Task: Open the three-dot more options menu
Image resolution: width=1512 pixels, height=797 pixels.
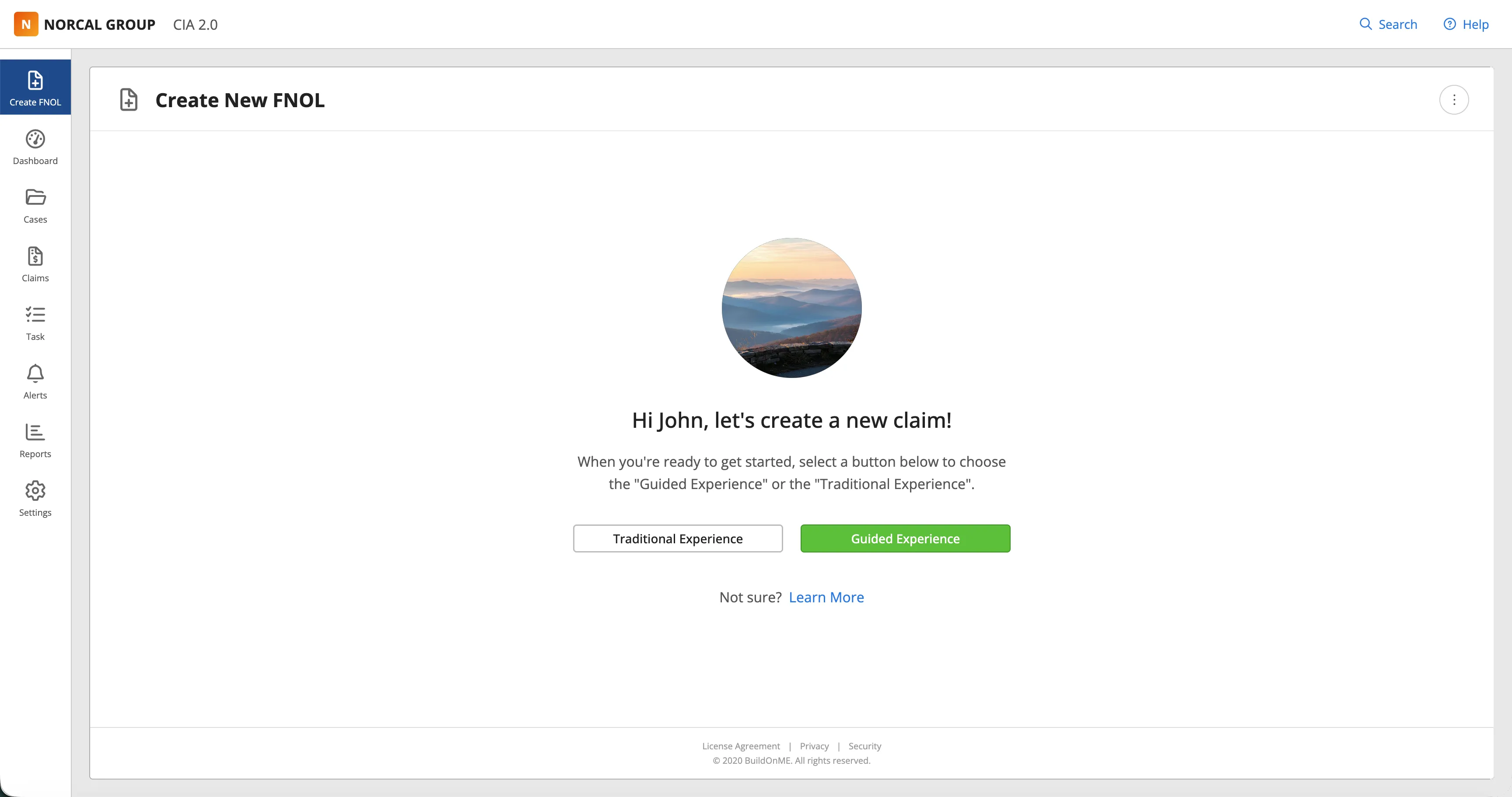Action: click(1453, 100)
